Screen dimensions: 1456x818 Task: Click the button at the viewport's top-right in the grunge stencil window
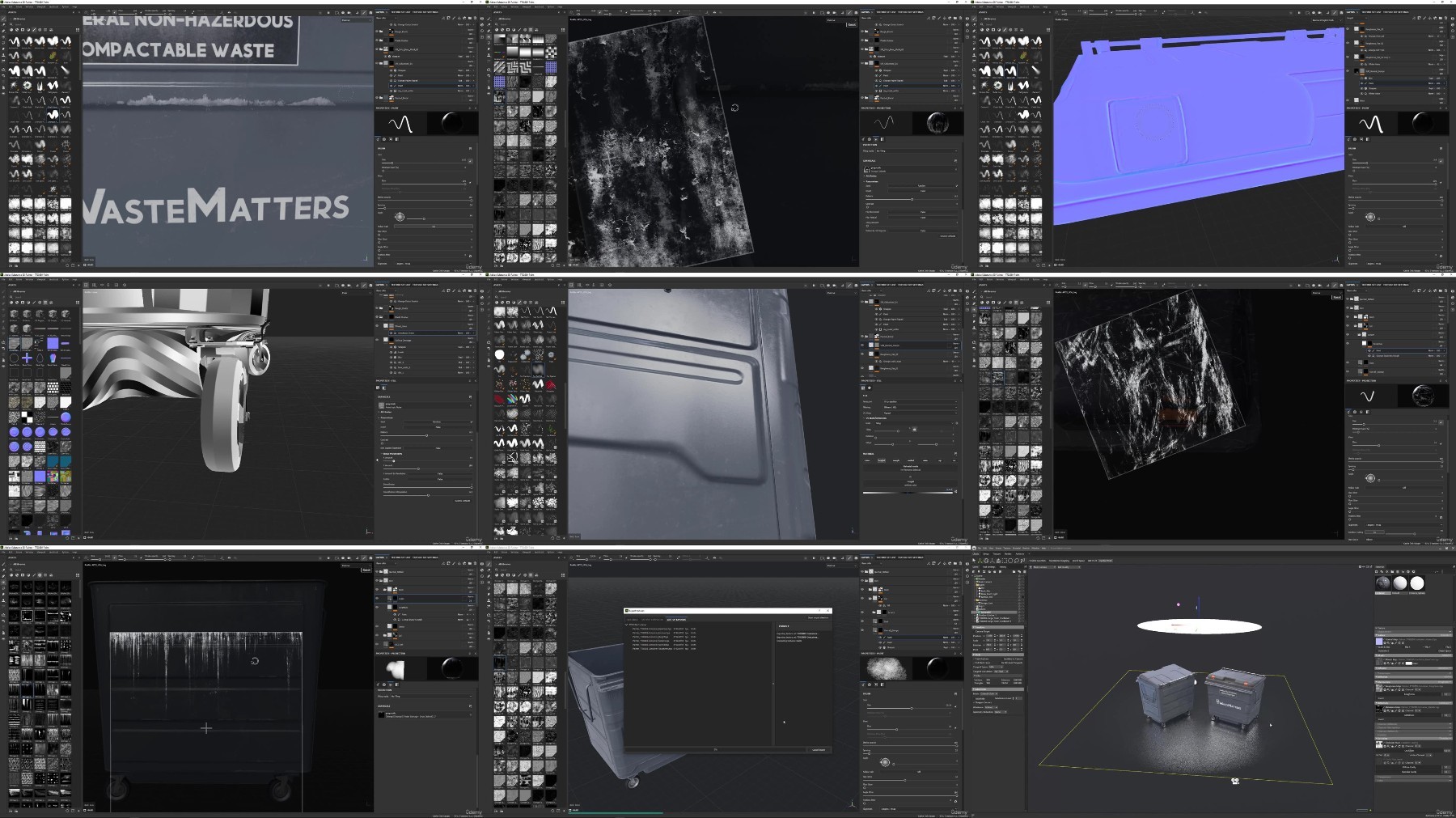tap(851, 24)
